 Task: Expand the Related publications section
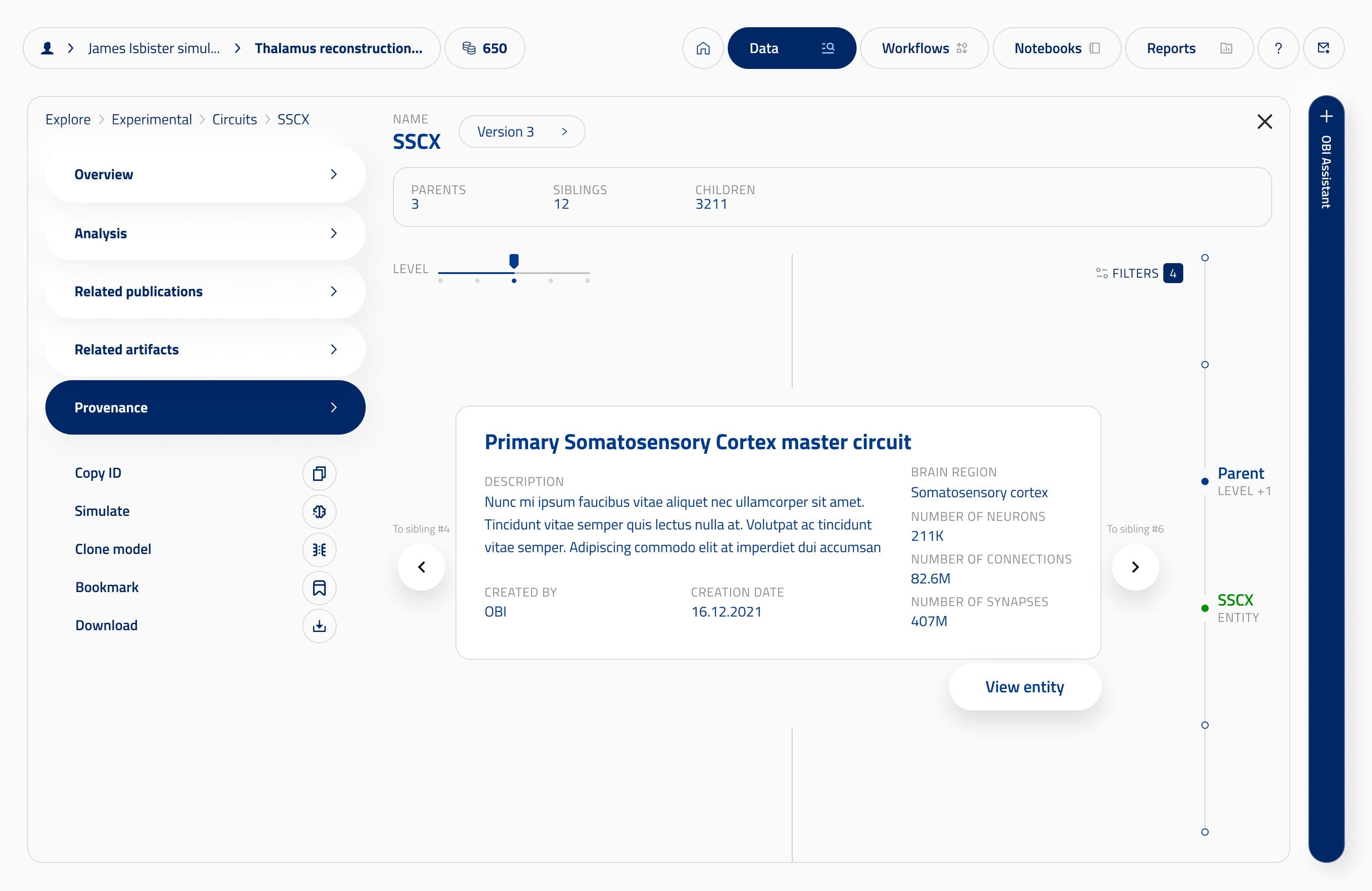pyautogui.click(x=205, y=292)
